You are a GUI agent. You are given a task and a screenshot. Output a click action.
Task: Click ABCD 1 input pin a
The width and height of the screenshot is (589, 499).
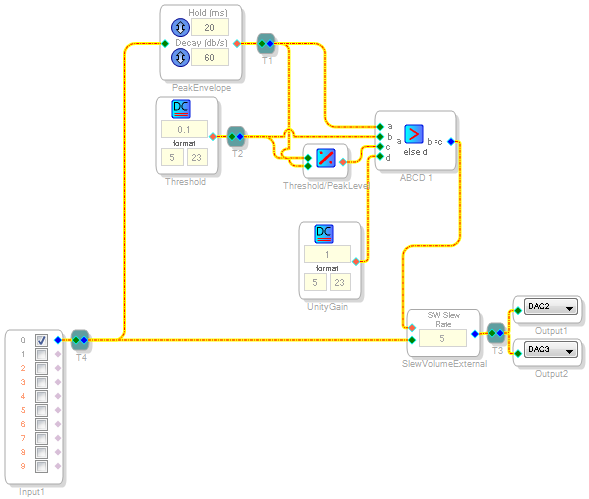380,127
